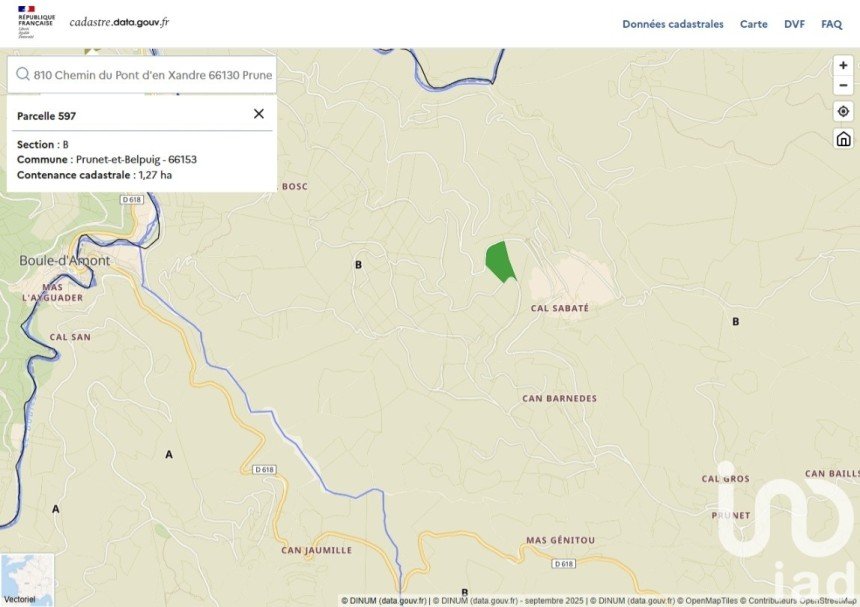Open the cadastre.data.gouv.fr home link
The image size is (860, 607).
point(119,22)
